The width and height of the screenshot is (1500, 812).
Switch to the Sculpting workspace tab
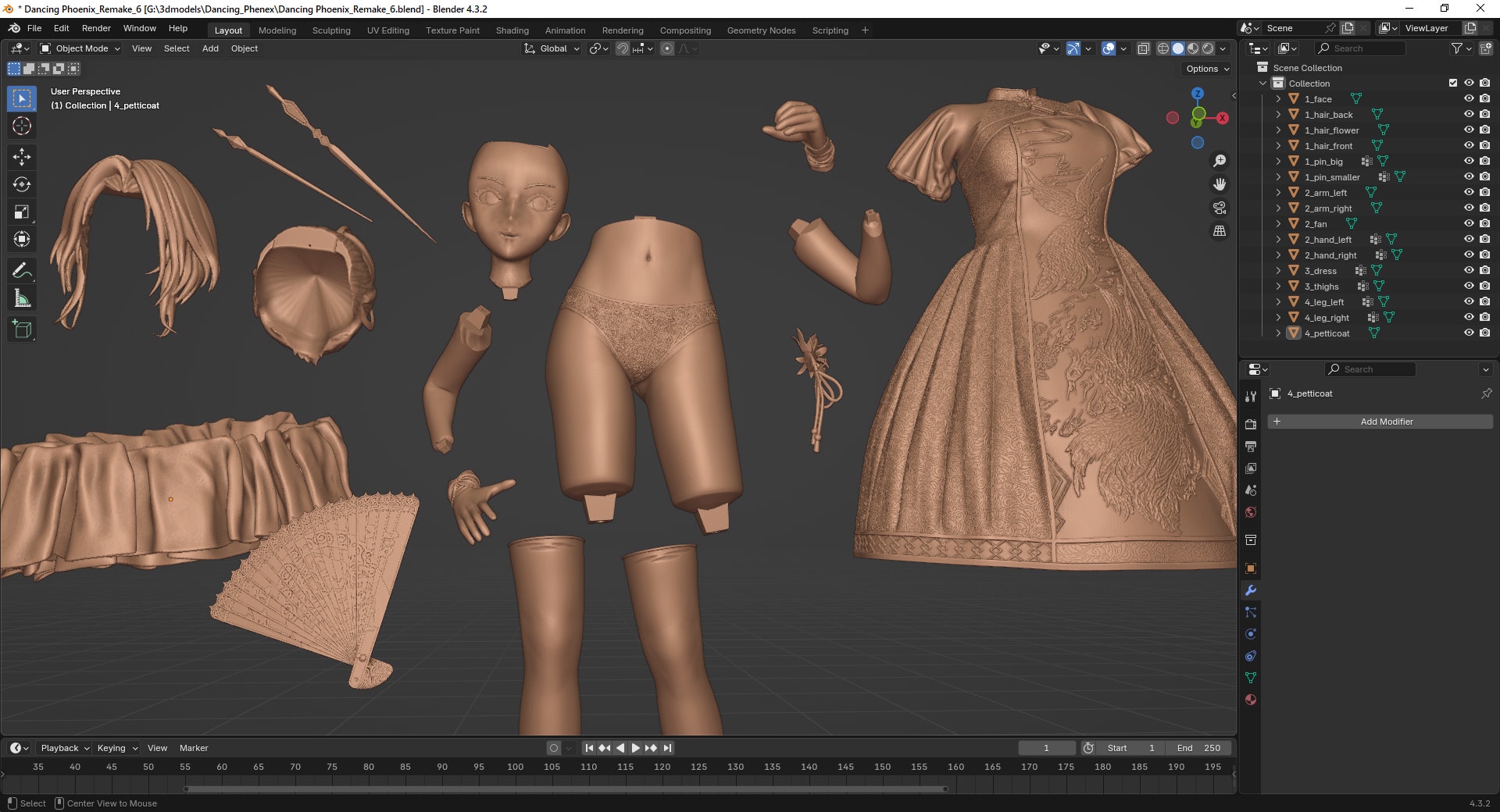331,30
